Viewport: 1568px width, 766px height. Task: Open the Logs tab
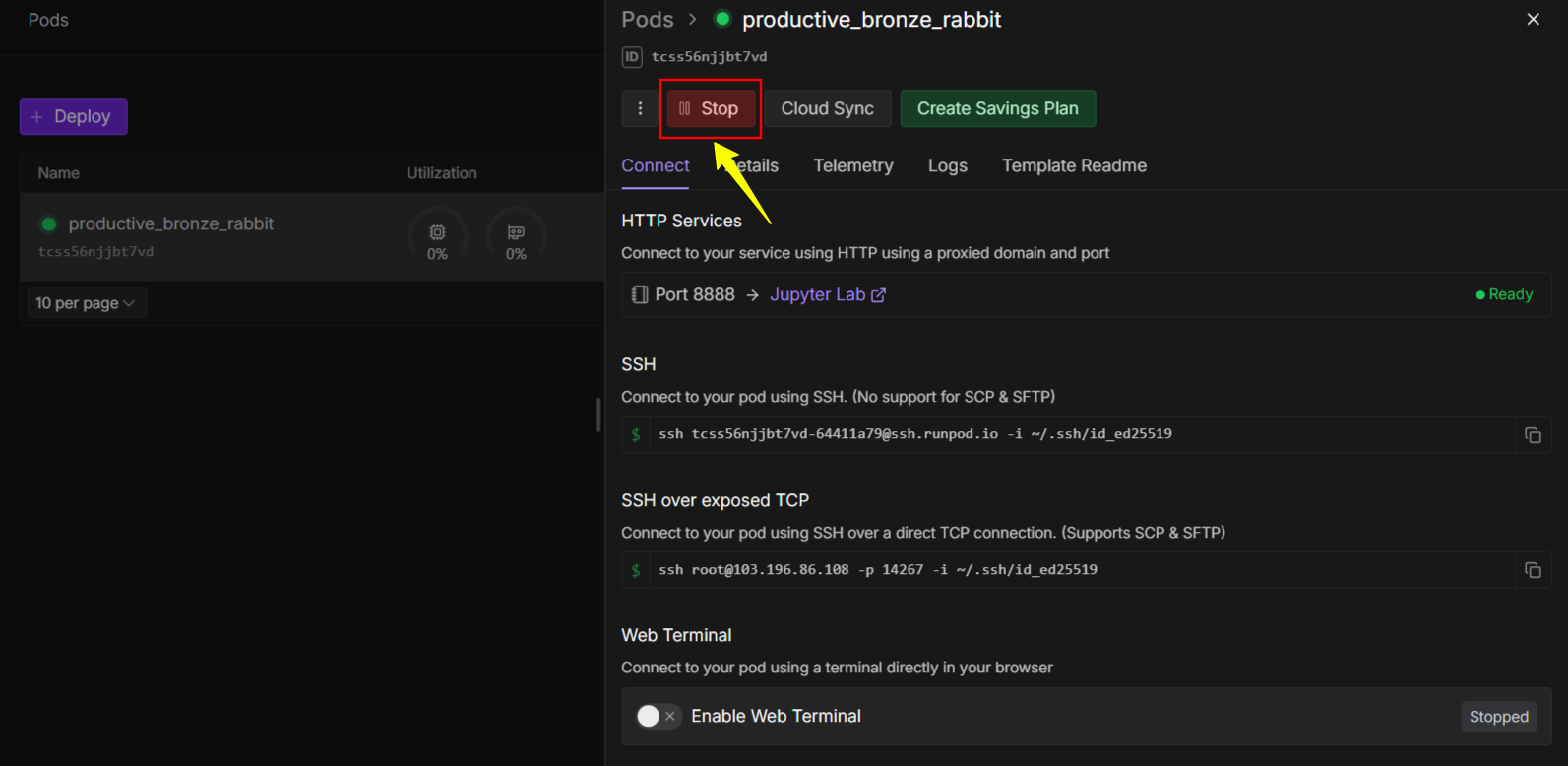tap(947, 165)
